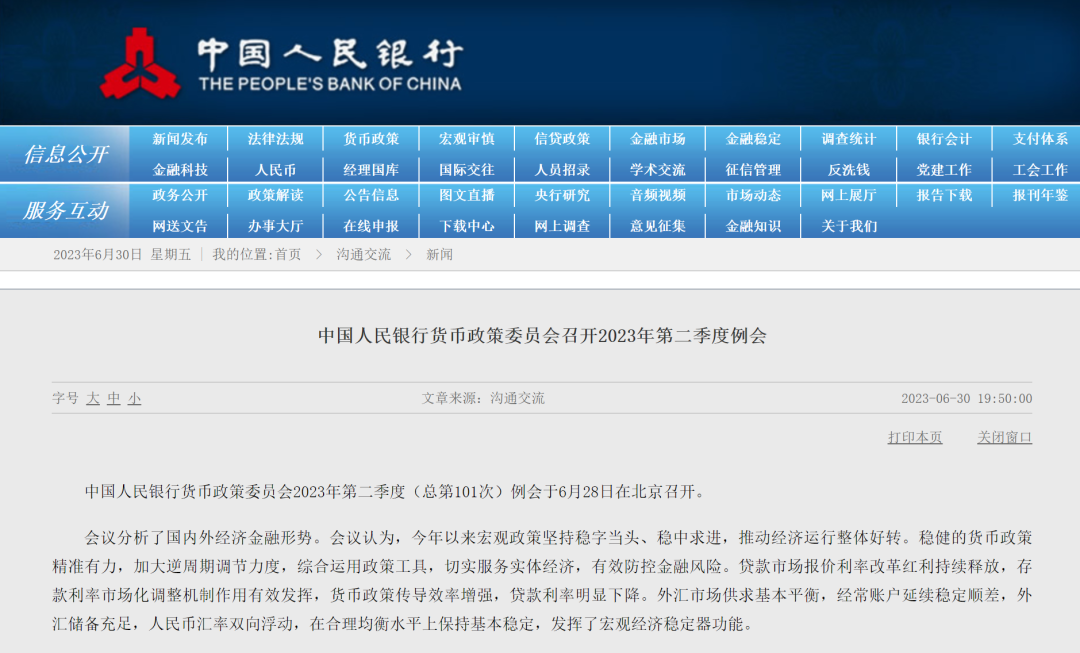Open the 新闻发布 menu item
The width and height of the screenshot is (1080, 653).
(180, 139)
